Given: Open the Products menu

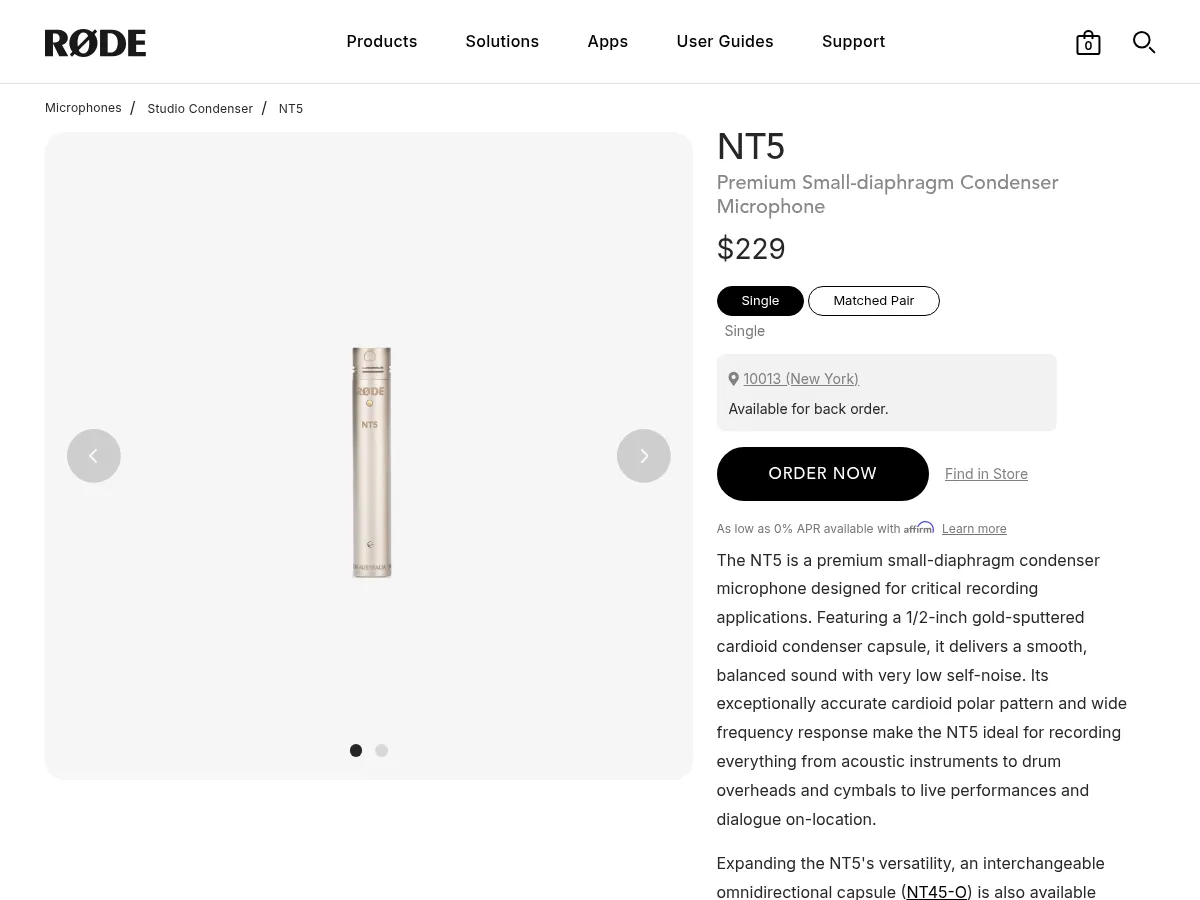Looking at the screenshot, I should [x=382, y=41].
